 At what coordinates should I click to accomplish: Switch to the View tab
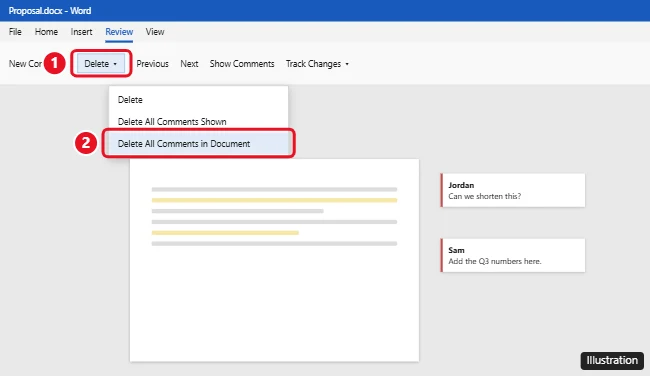155,32
